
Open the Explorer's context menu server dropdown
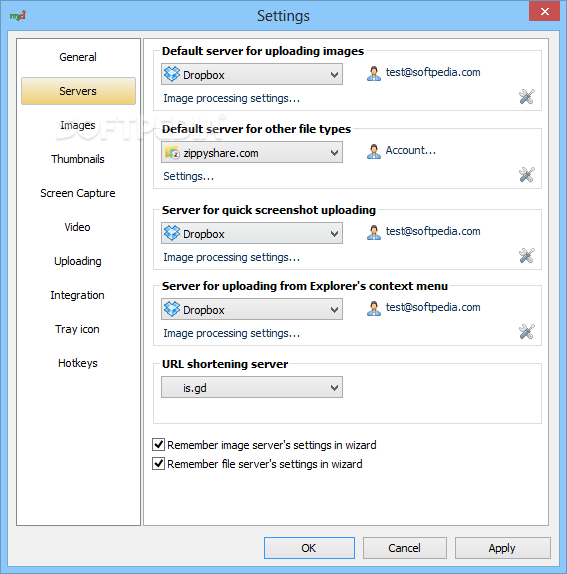[252, 309]
